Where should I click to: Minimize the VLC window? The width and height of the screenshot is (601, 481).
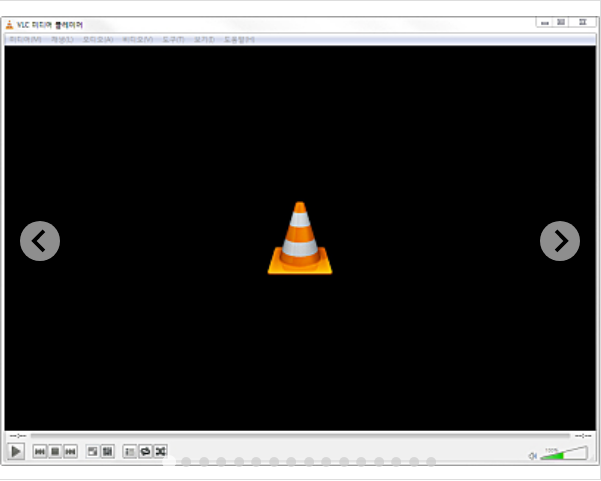click(x=545, y=23)
